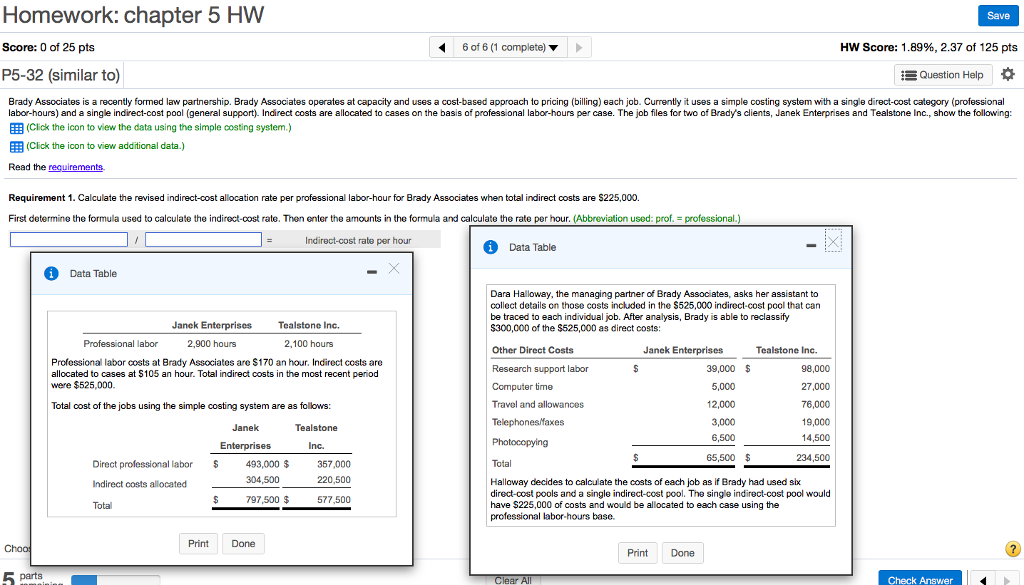Go to the previous question arrow
The width and height of the screenshot is (1024, 585).
(443, 47)
